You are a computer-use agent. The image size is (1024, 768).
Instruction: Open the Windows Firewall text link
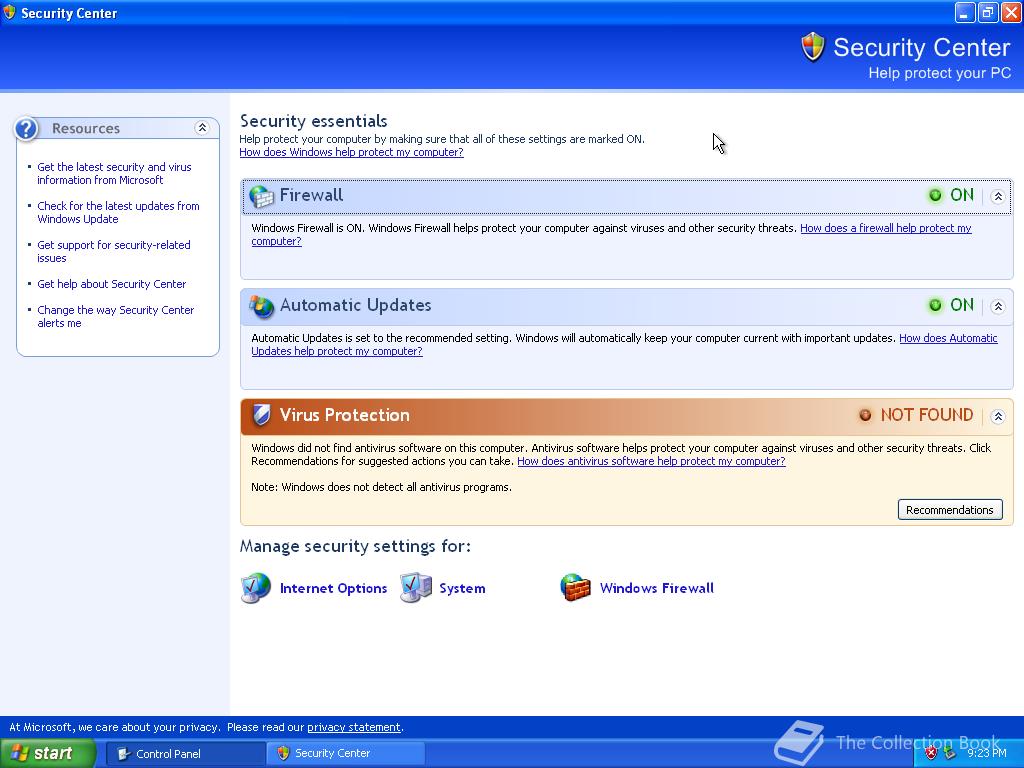656,588
